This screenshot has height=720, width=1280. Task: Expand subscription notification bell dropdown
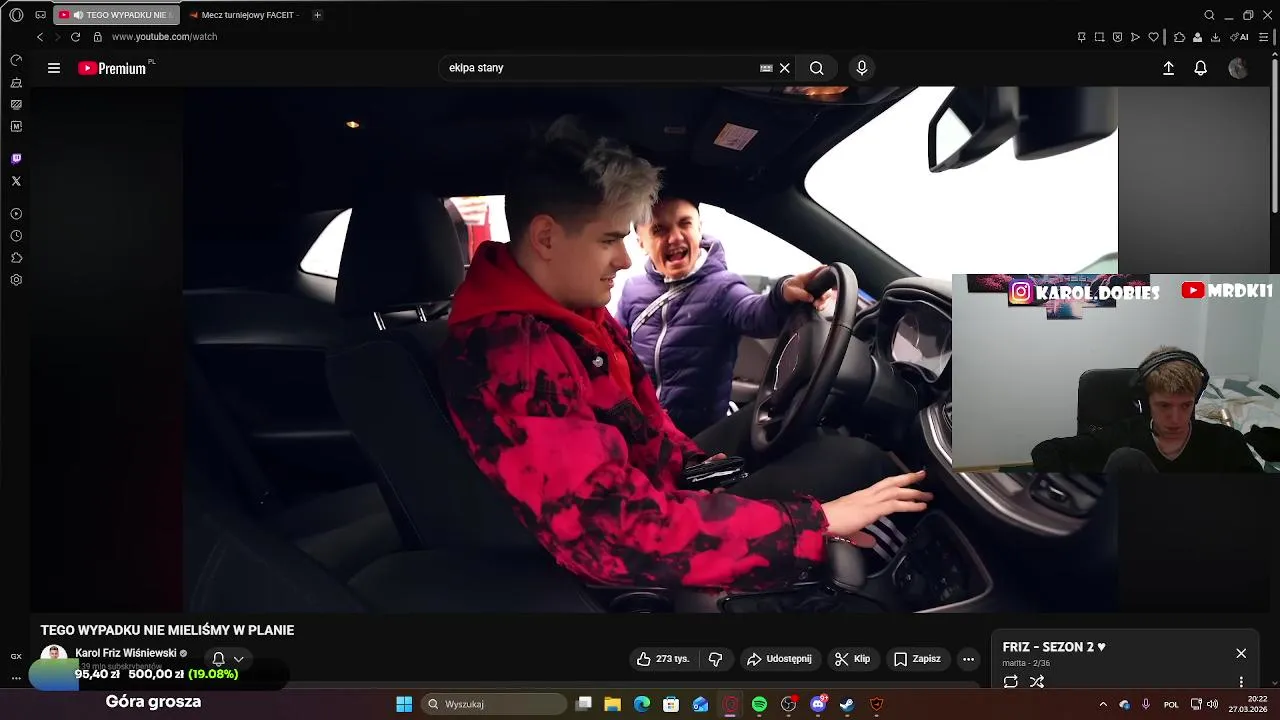(228, 659)
